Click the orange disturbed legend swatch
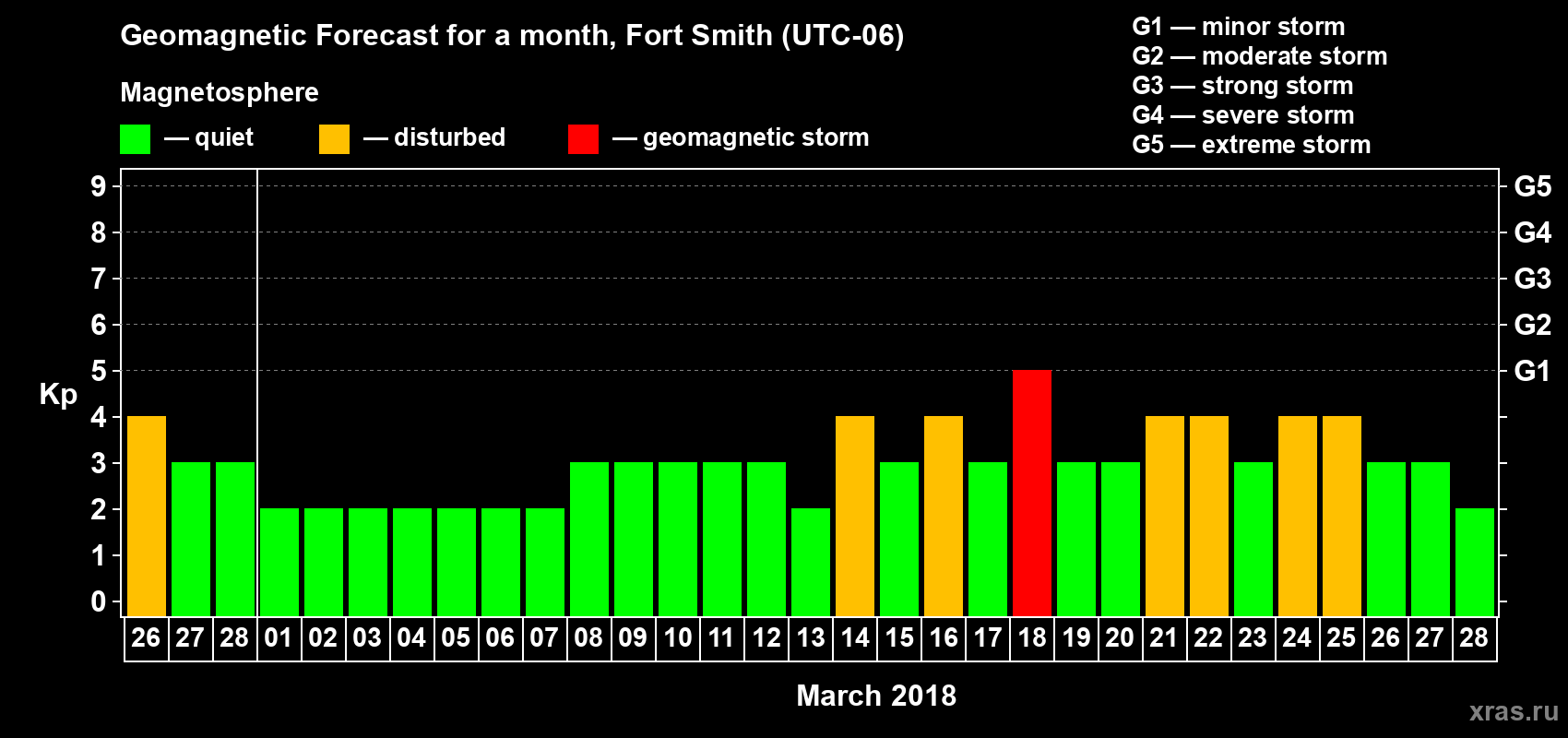The image size is (1568, 738). (x=334, y=139)
